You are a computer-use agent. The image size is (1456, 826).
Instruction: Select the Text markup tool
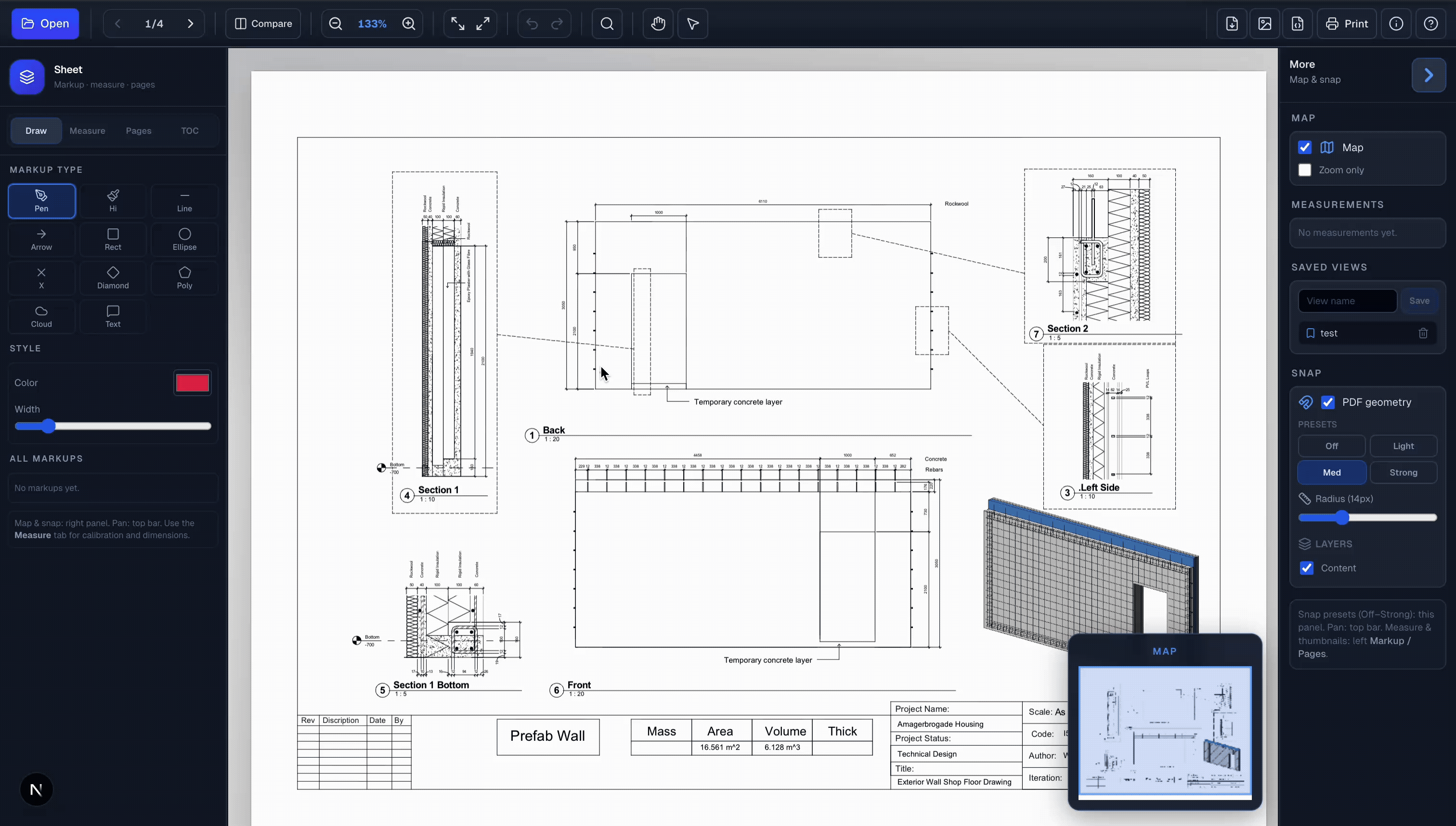click(112, 316)
